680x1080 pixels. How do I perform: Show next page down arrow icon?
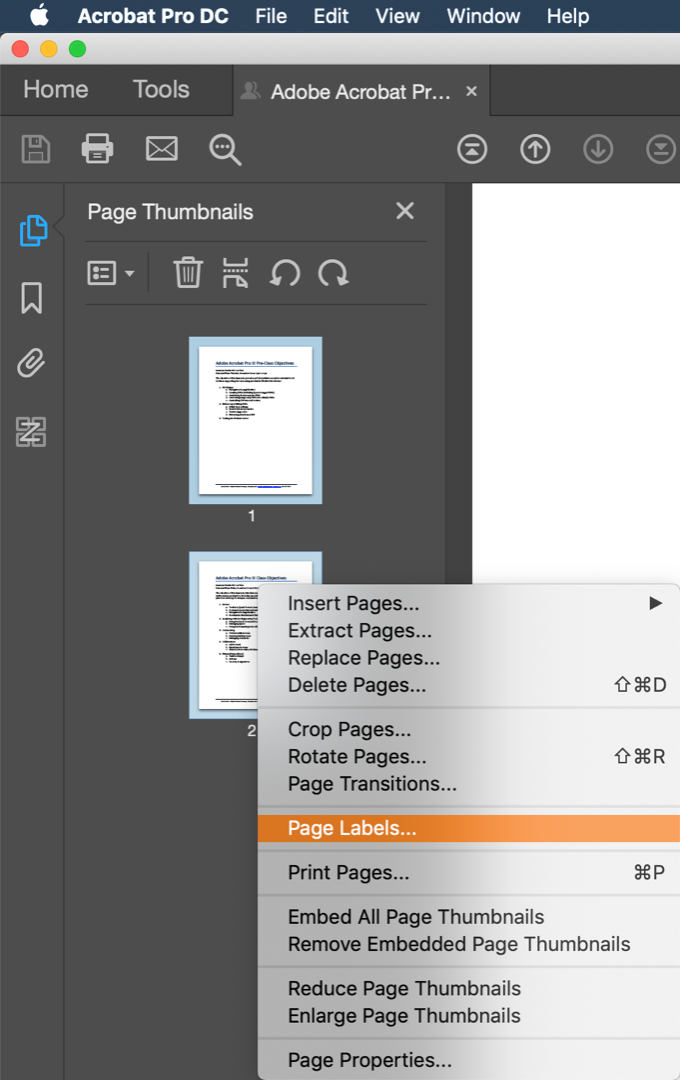click(x=598, y=149)
